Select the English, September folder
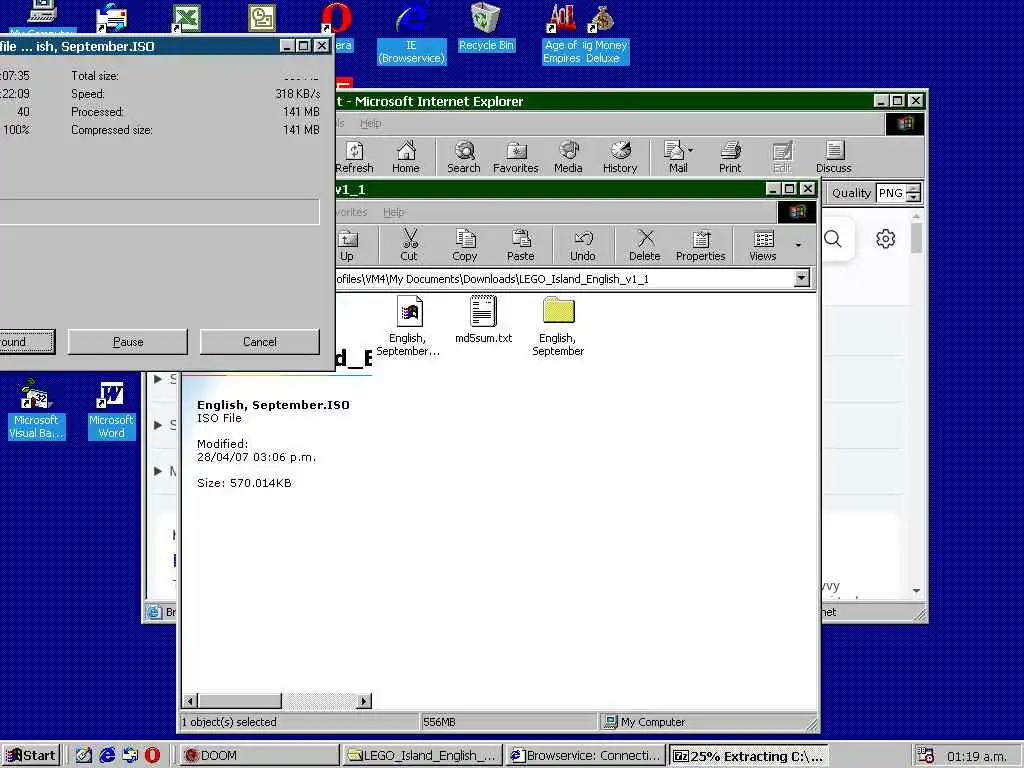The height and width of the screenshot is (768, 1024). [x=558, y=326]
